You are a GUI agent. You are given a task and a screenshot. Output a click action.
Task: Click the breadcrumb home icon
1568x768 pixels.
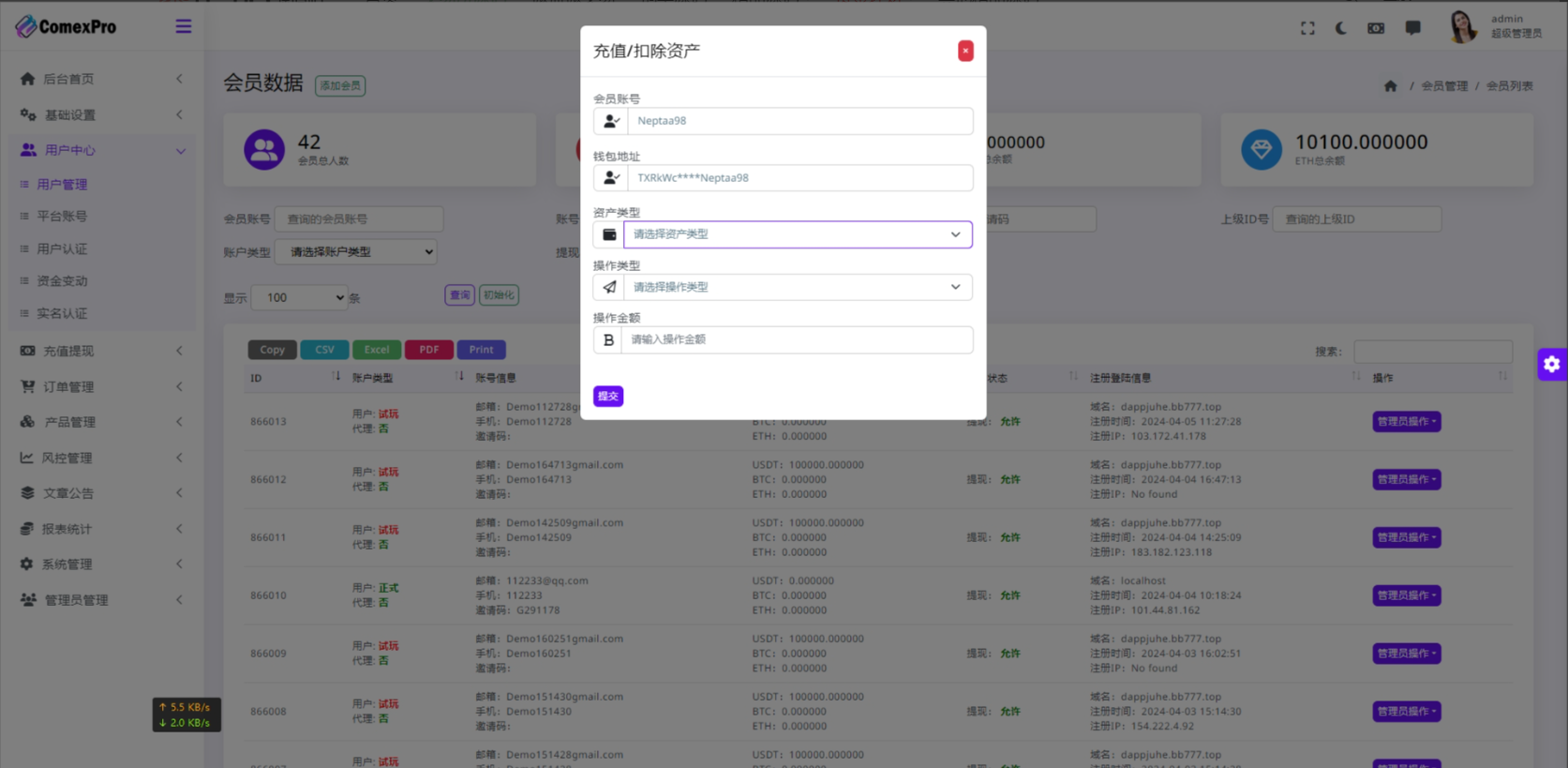1390,86
